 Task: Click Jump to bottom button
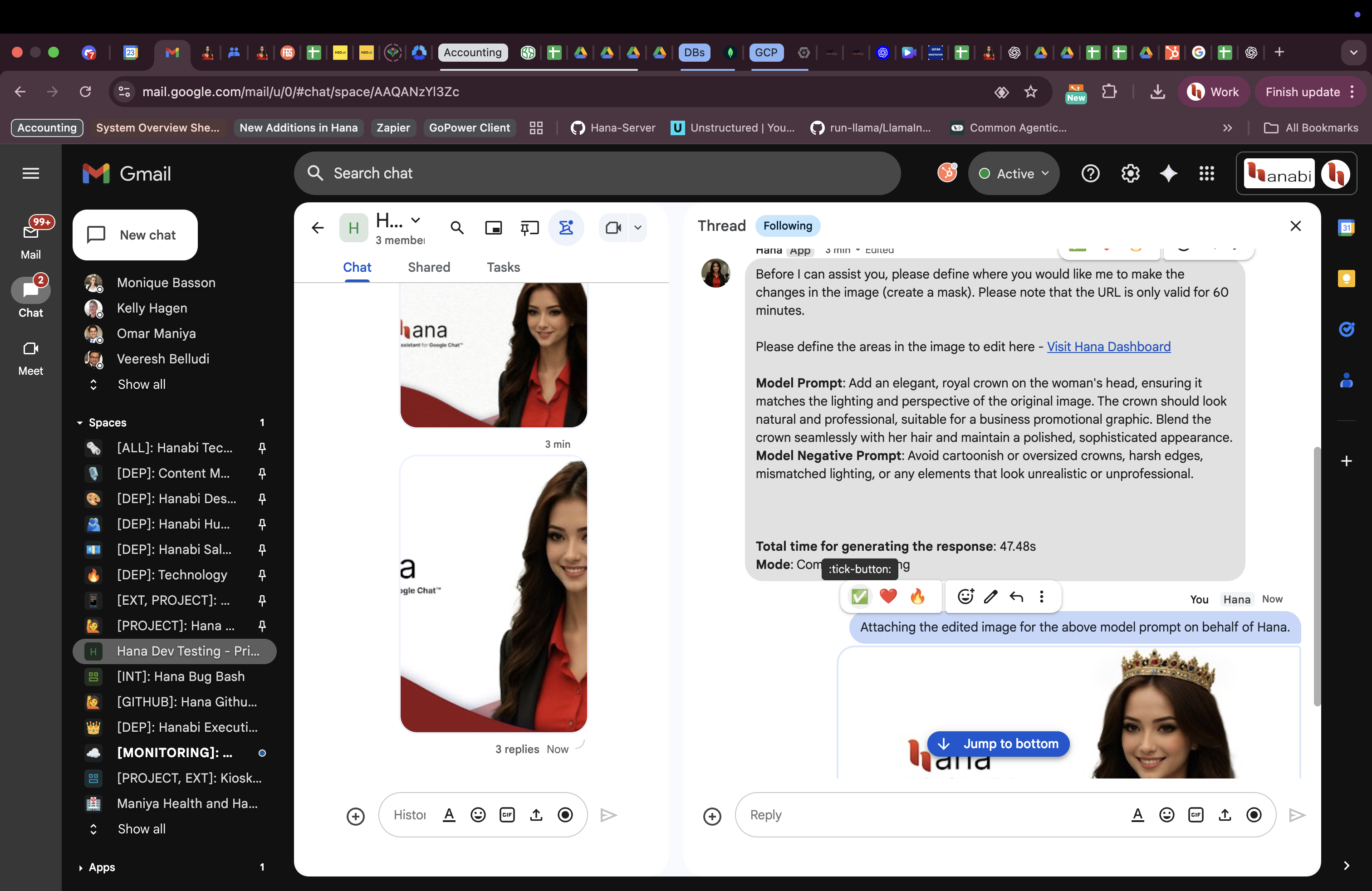click(x=999, y=744)
